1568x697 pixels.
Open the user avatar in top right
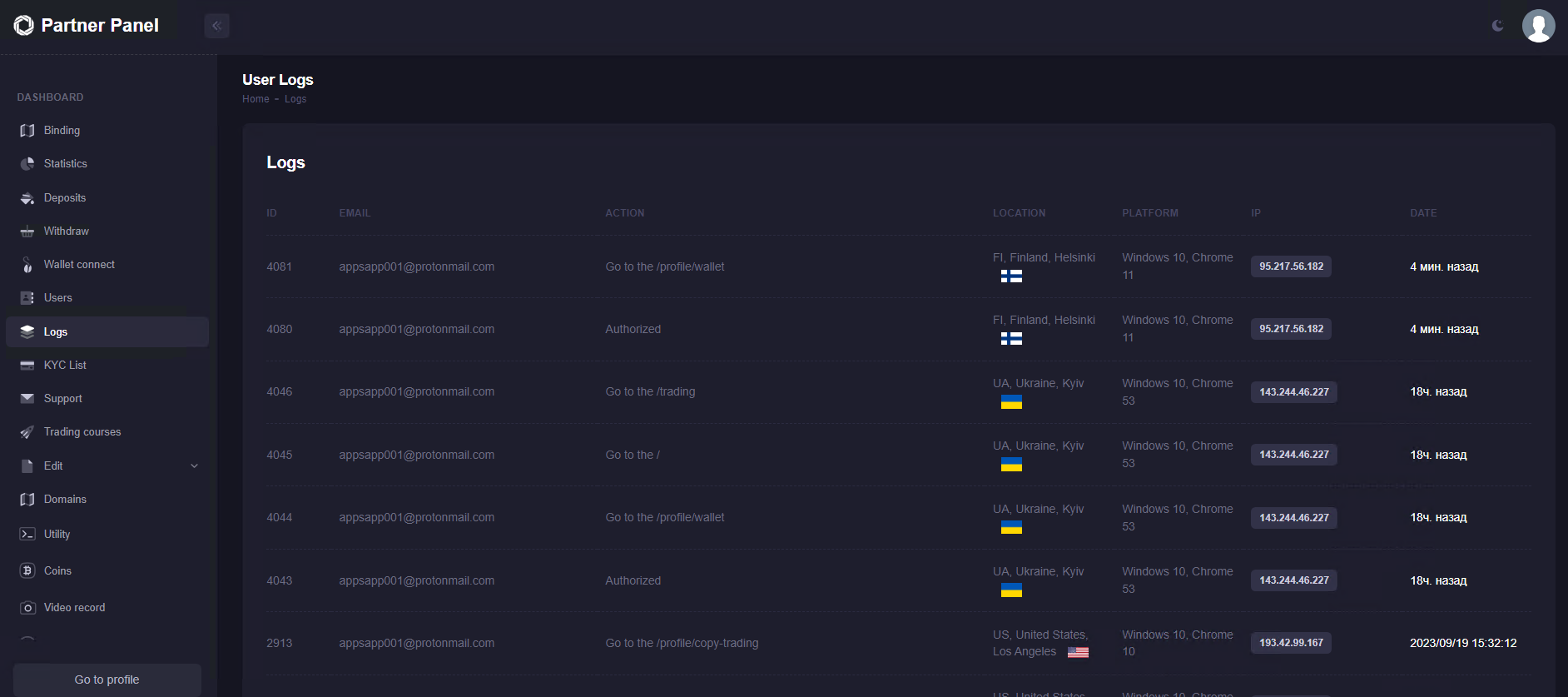(x=1538, y=26)
